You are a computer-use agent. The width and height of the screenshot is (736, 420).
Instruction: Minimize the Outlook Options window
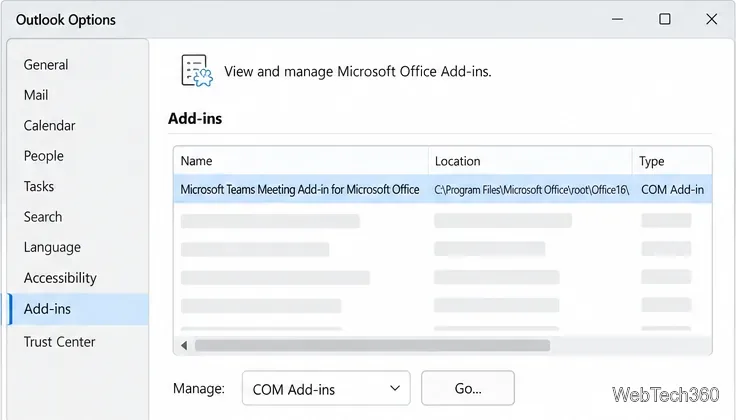617,19
